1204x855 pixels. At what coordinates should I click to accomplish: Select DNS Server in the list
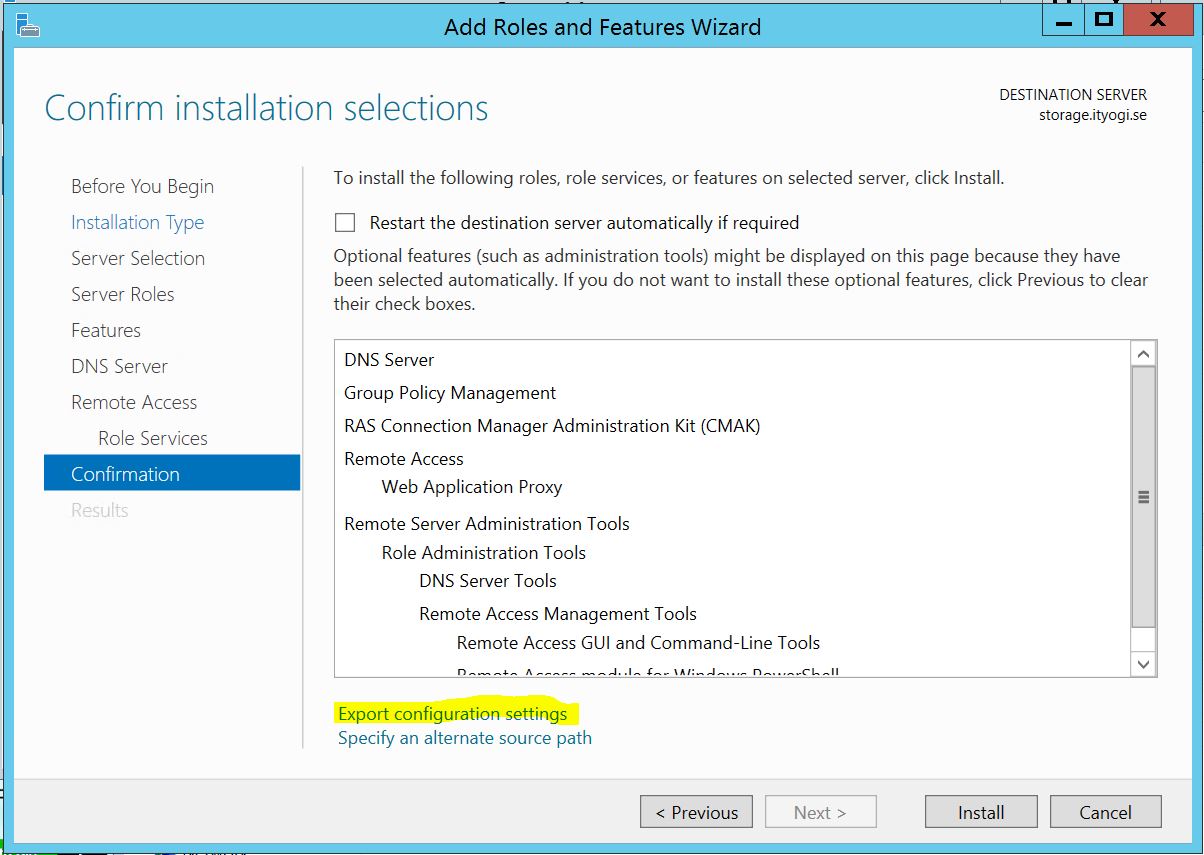[x=389, y=360]
